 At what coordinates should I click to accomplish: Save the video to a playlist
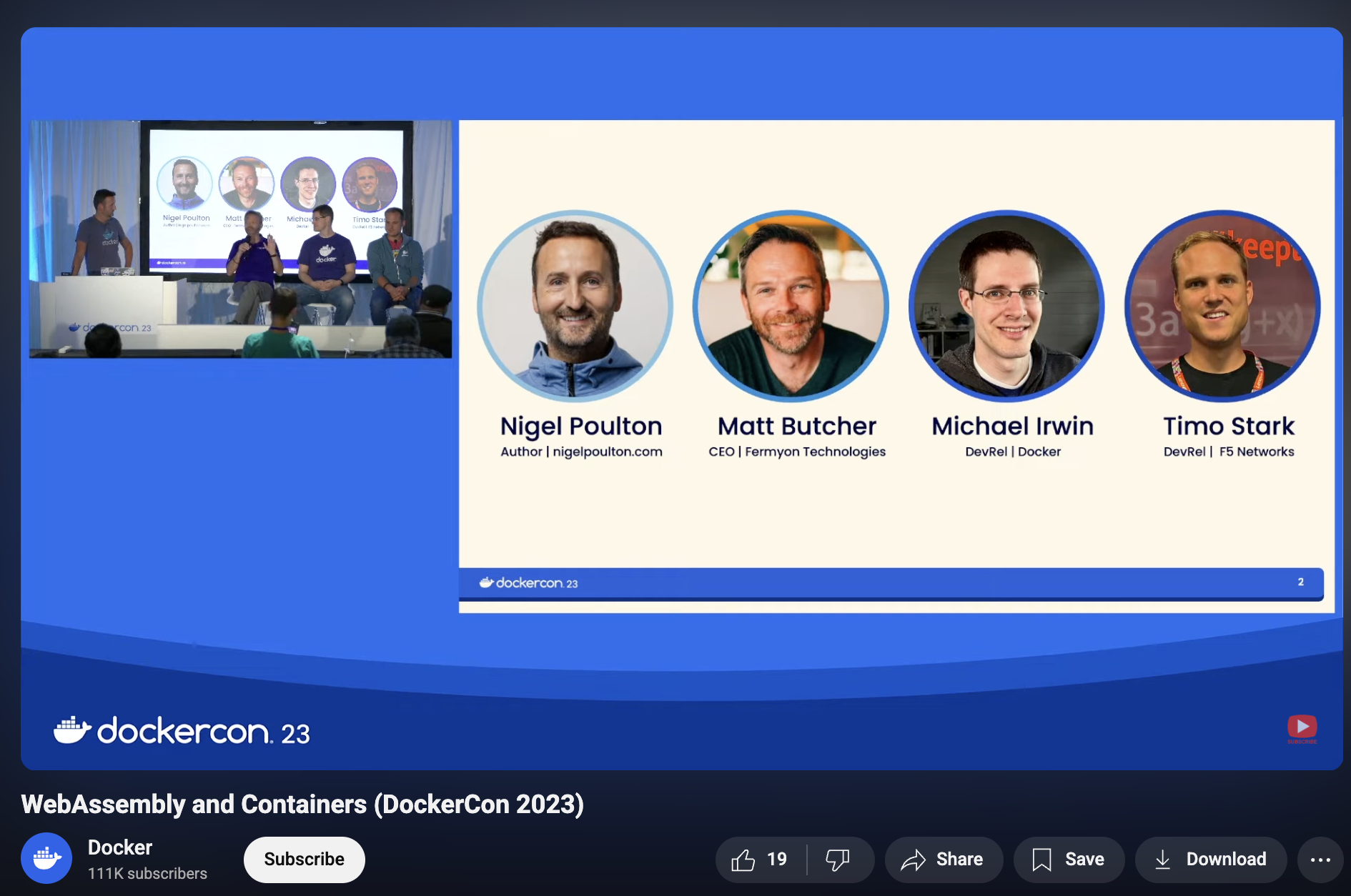click(x=1069, y=860)
